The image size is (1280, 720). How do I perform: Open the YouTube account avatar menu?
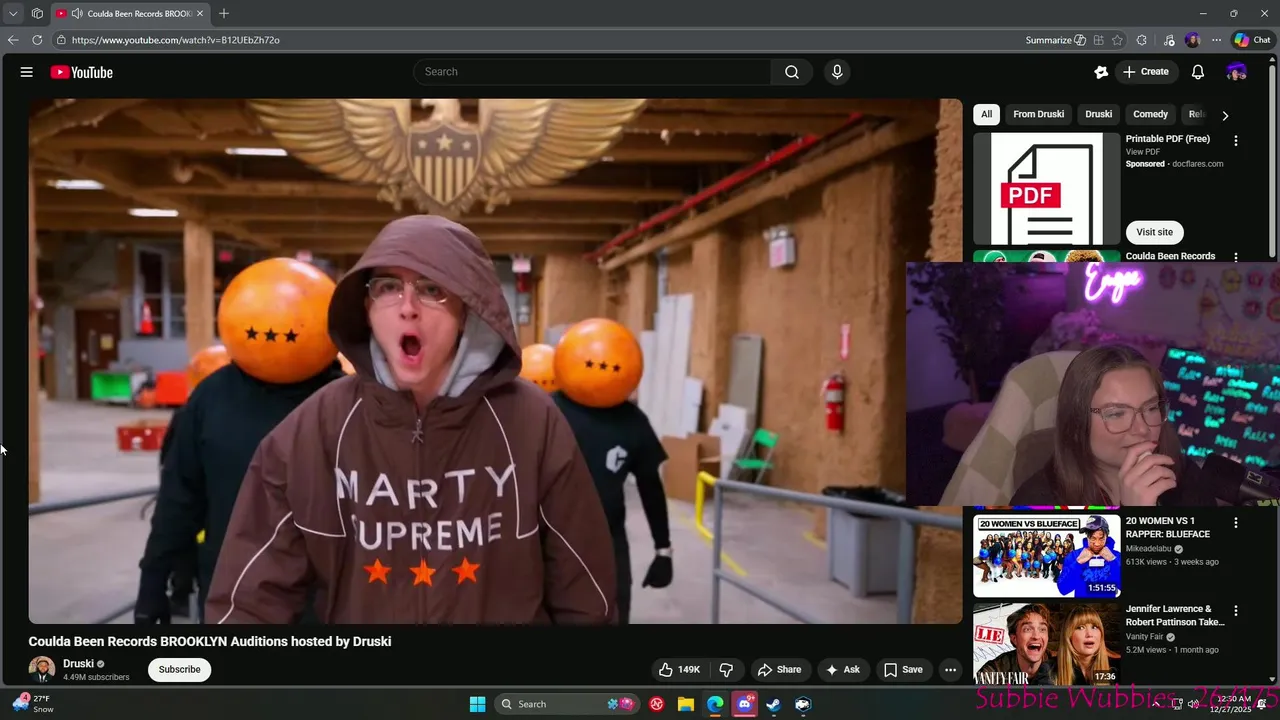click(x=1236, y=72)
